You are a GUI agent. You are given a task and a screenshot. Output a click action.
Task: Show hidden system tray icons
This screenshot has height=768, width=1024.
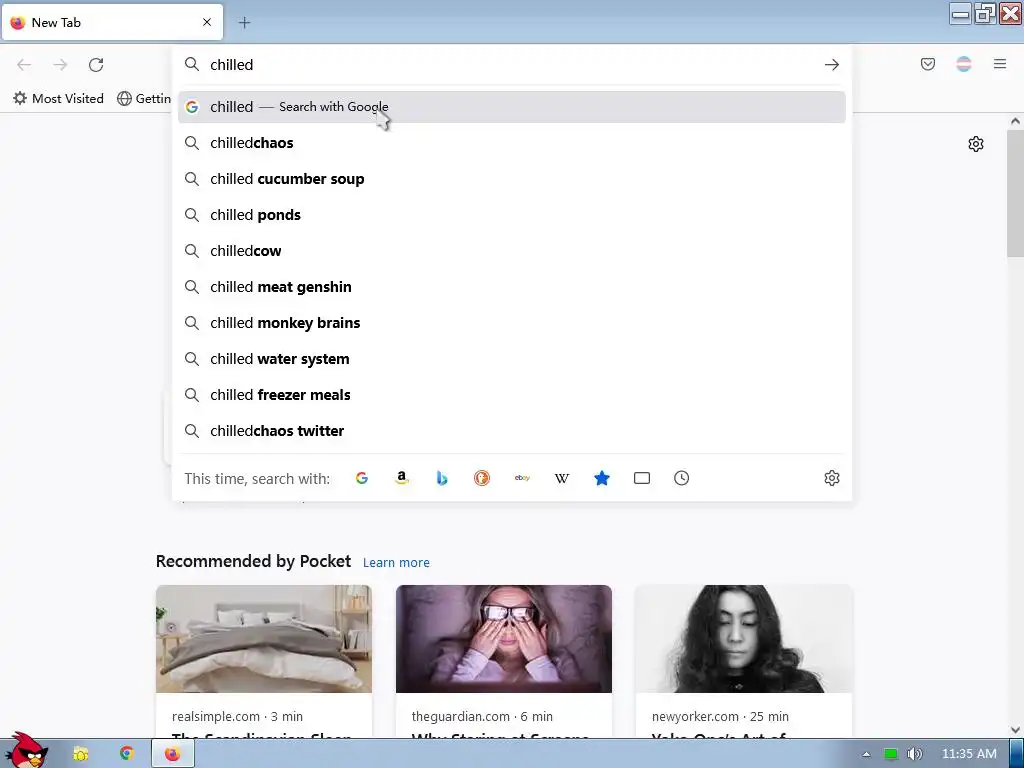click(867, 754)
